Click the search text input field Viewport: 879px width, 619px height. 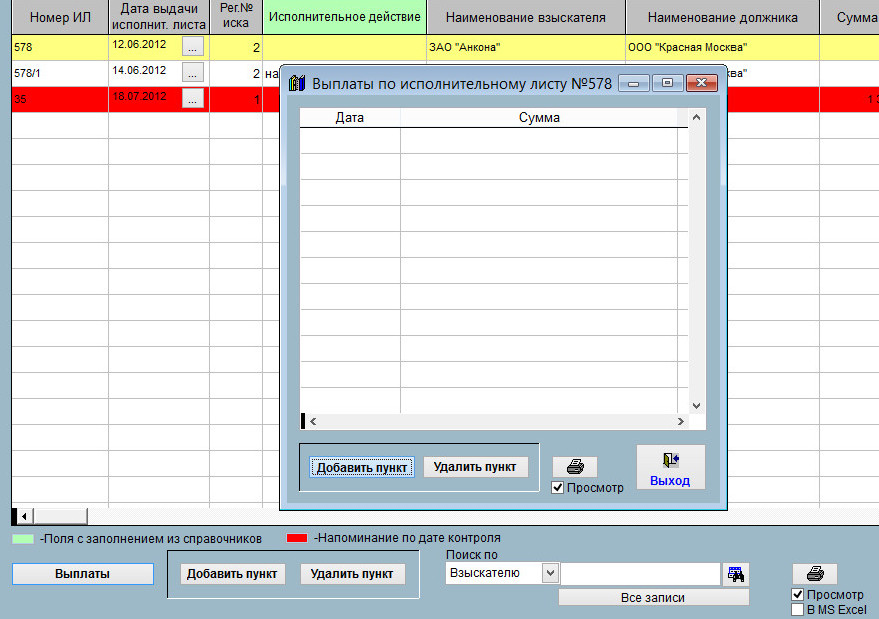[x=640, y=574]
